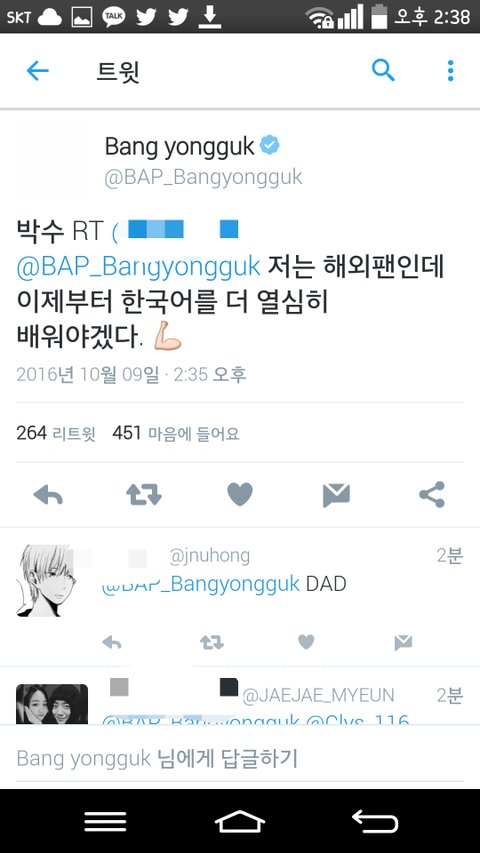This screenshot has width=480, height=853.
Task: Focus the 님에게 답글하기 reply field
Action: click(240, 758)
